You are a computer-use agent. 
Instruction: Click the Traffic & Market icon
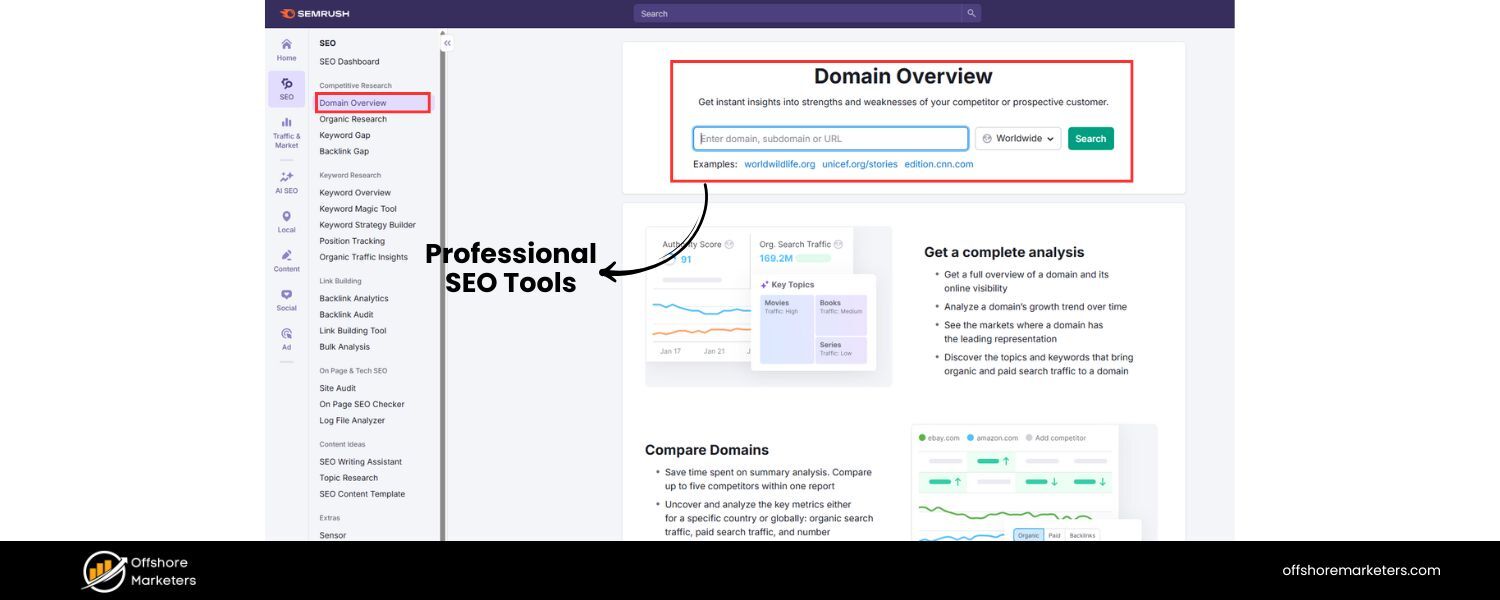(x=286, y=125)
